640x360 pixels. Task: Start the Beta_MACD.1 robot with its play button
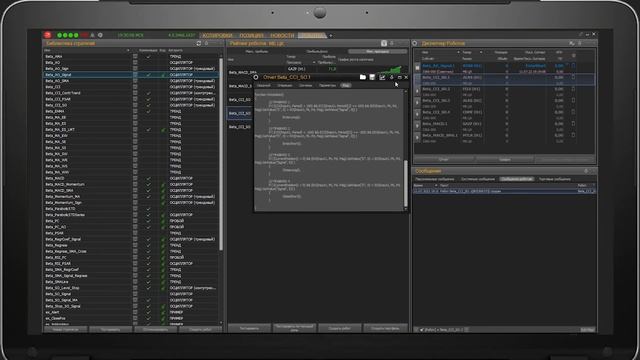[x=417, y=126]
